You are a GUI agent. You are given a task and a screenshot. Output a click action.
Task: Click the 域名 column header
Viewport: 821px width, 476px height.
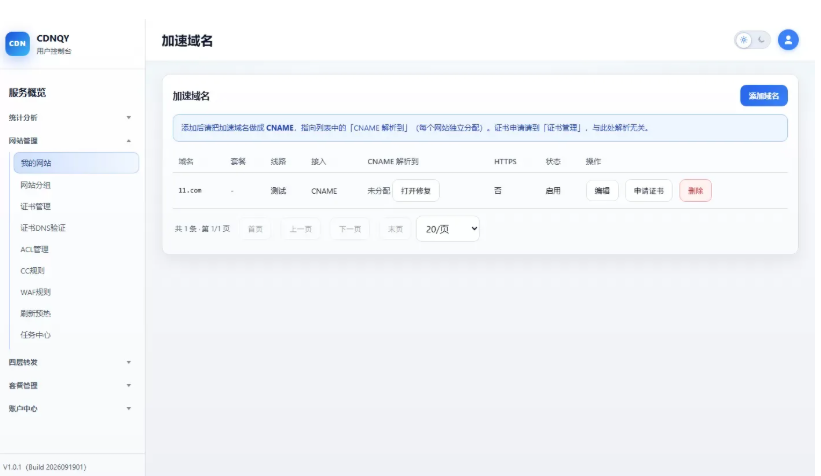click(x=186, y=161)
